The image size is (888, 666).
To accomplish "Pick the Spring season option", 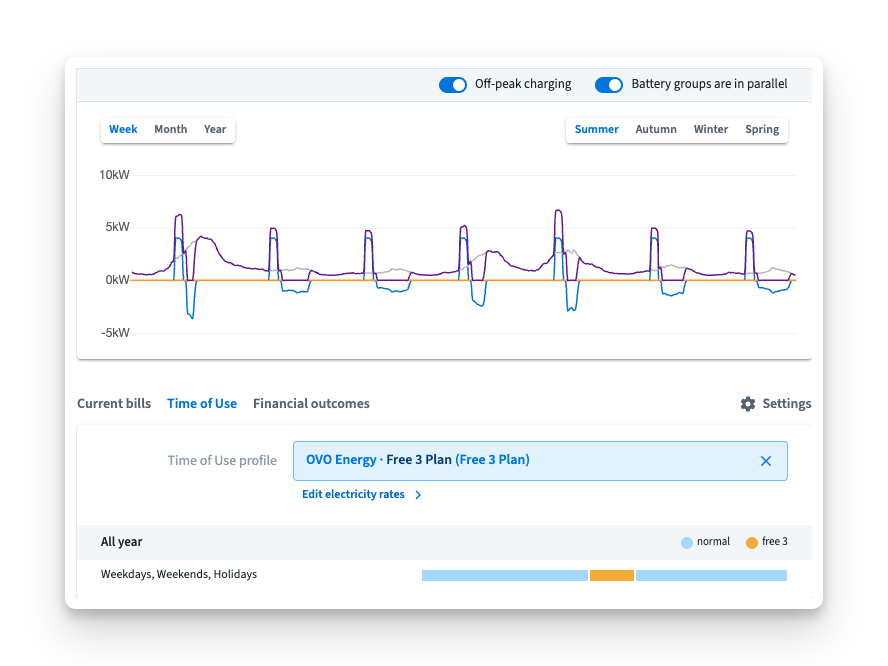I will 762,130.
